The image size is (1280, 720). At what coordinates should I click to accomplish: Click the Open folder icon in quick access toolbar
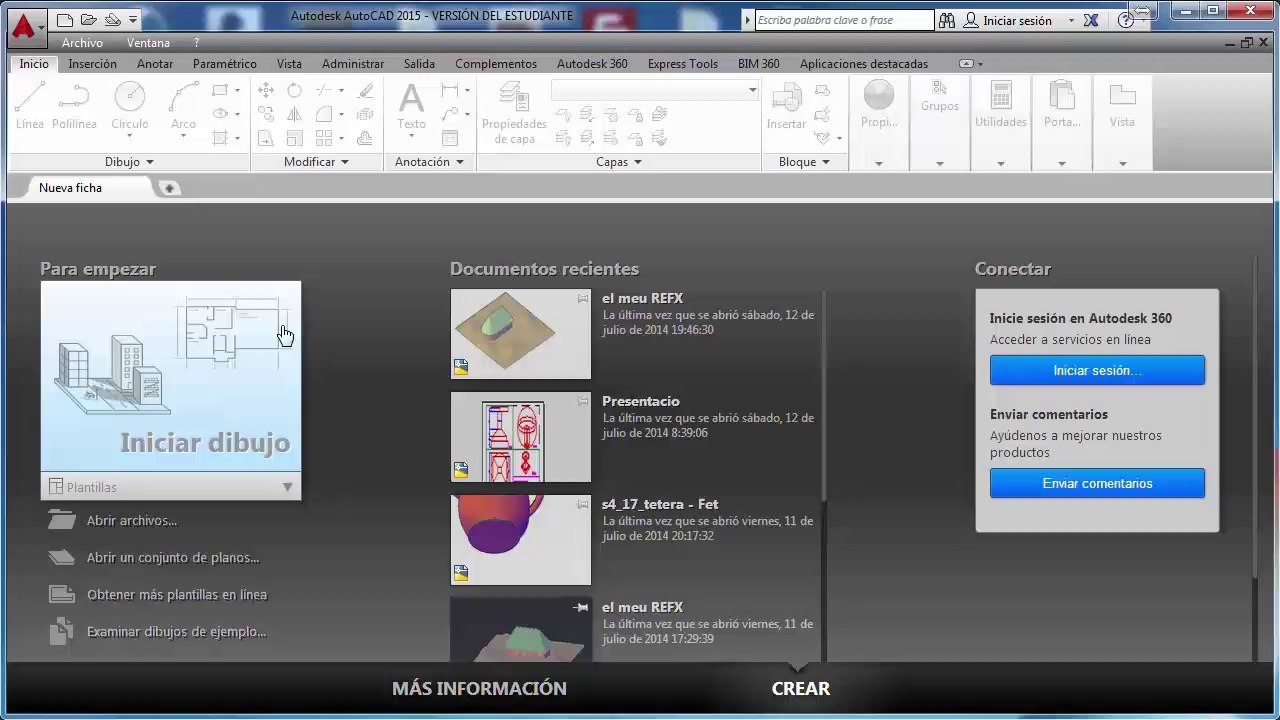click(88, 20)
